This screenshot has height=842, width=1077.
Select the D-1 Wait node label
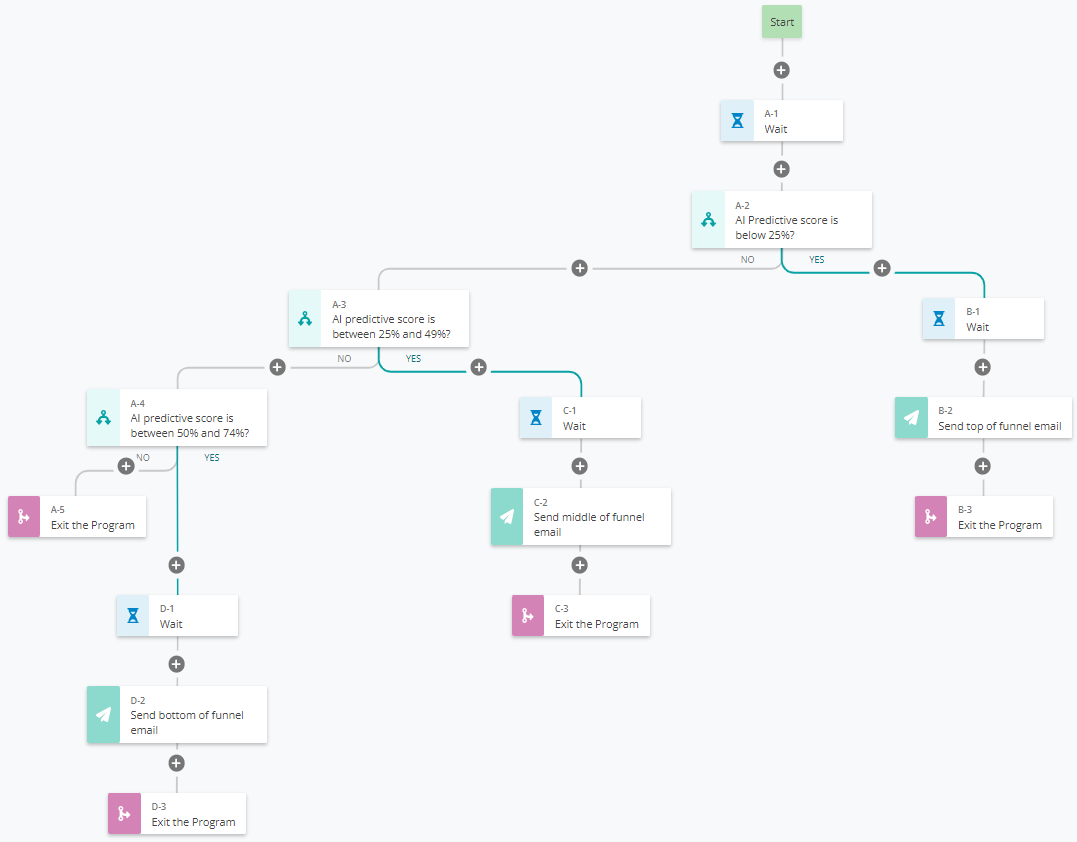(171, 624)
